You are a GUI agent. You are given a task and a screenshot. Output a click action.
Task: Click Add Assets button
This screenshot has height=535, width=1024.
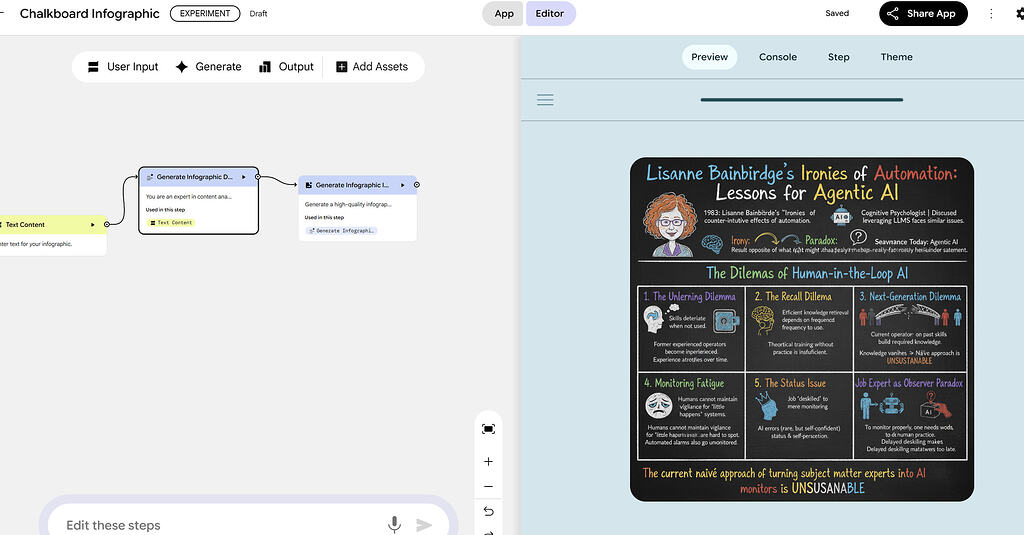point(372,67)
